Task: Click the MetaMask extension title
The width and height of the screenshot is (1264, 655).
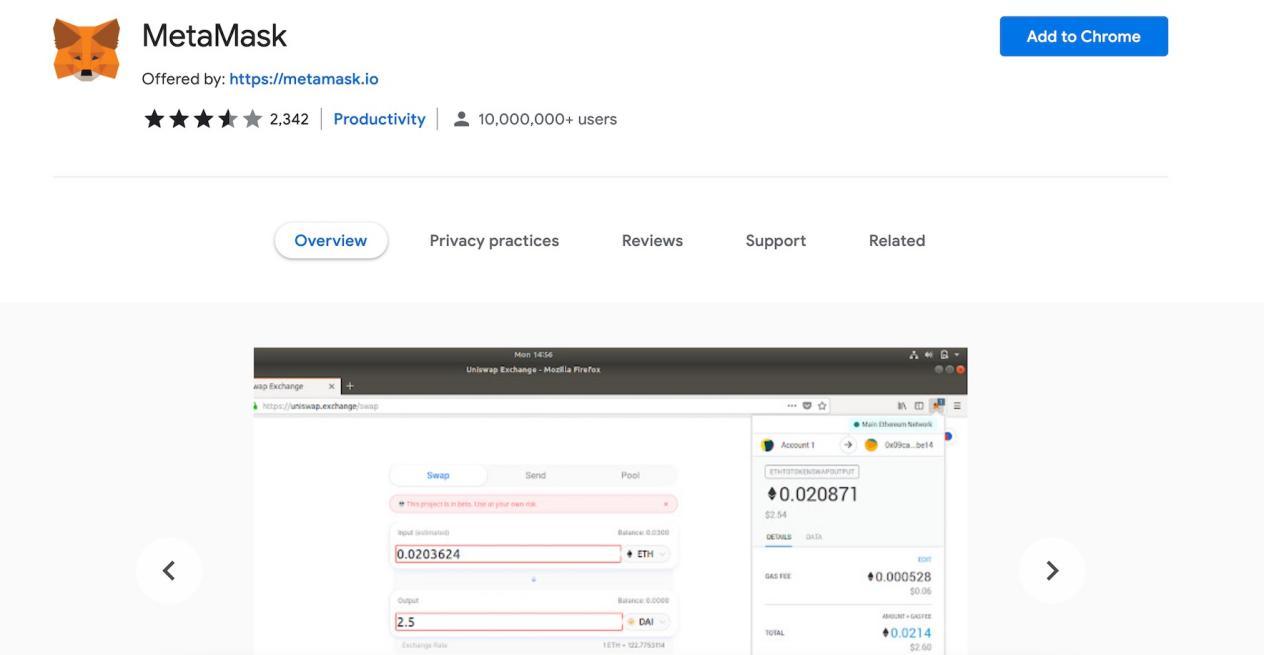Action: [x=214, y=36]
